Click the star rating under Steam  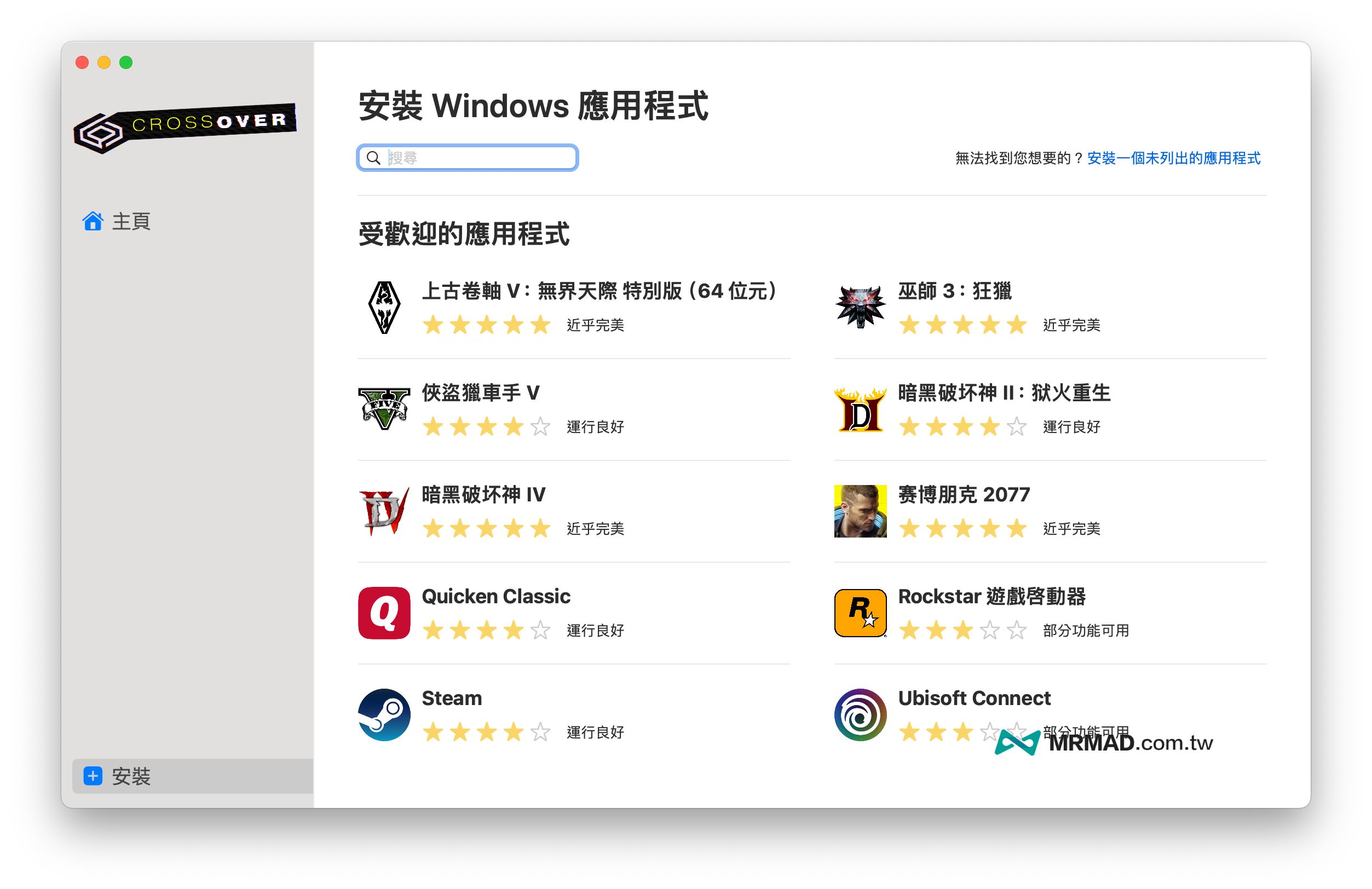487,732
